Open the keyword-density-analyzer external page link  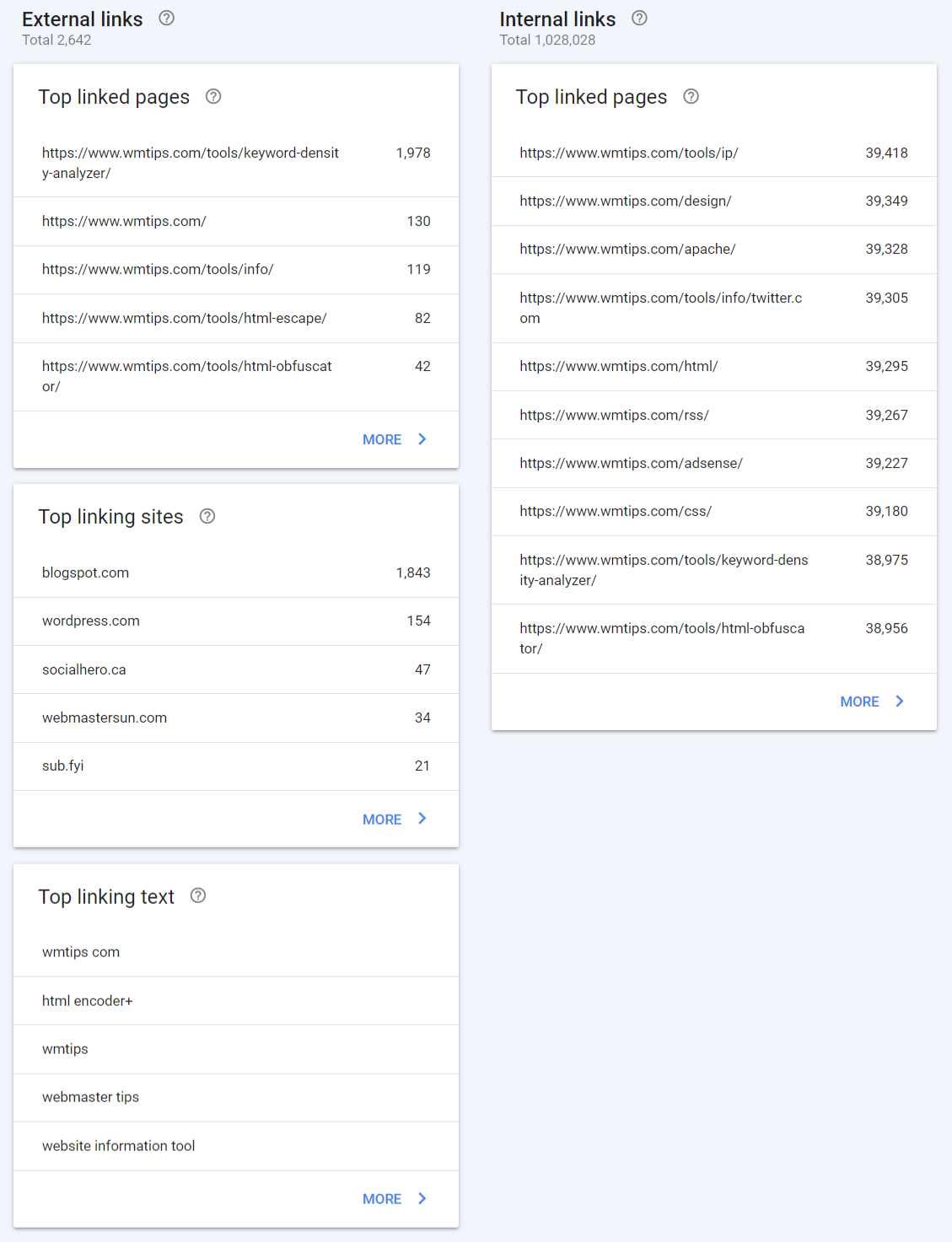191,163
